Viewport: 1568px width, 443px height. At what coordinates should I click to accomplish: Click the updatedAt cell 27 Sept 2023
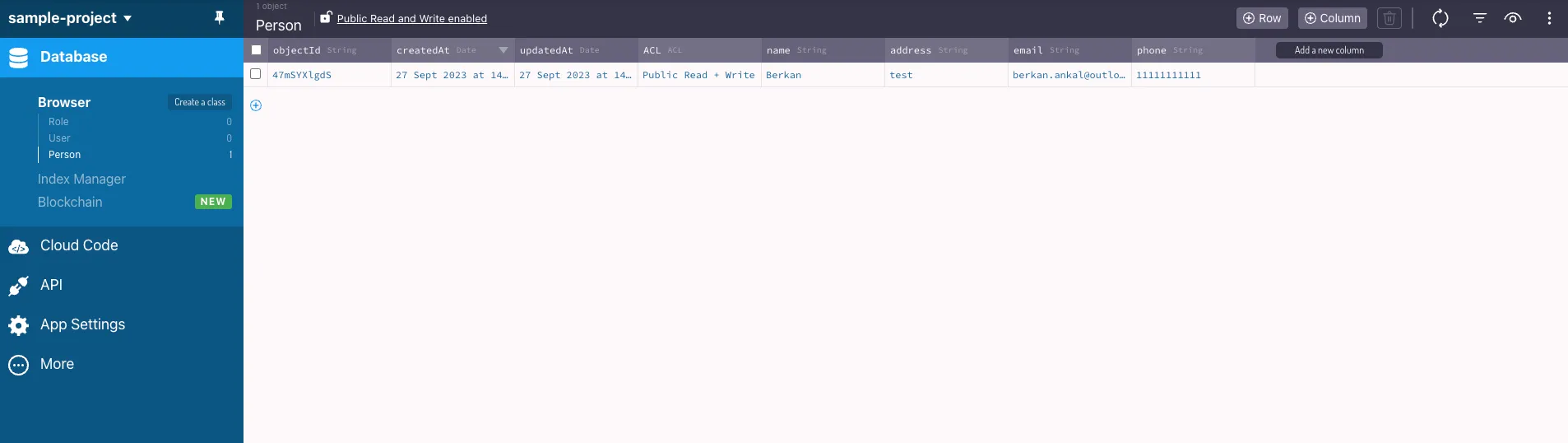pos(576,75)
